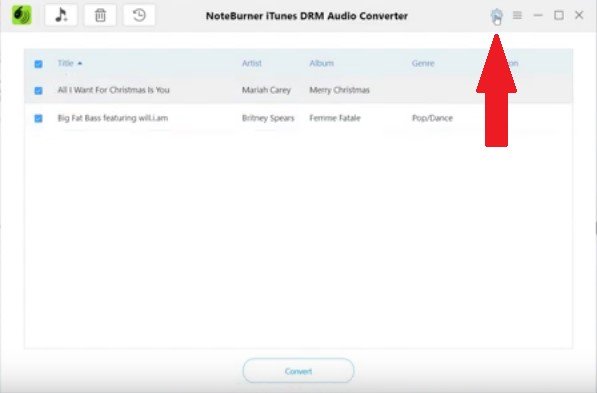Uncheck All I Want For Christmas Is You
The width and height of the screenshot is (597, 393).
click(x=38, y=90)
